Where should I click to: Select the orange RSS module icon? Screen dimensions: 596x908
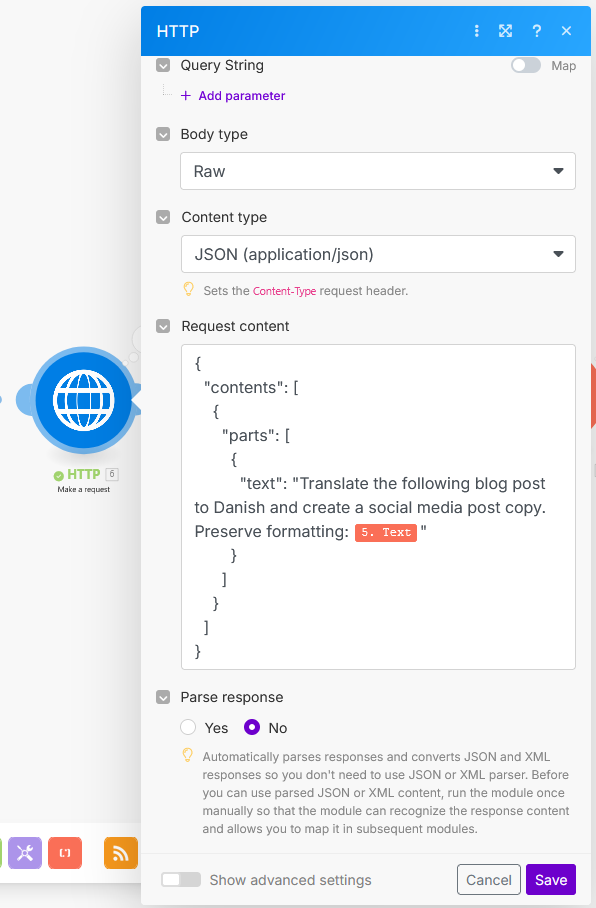tap(120, 853)
